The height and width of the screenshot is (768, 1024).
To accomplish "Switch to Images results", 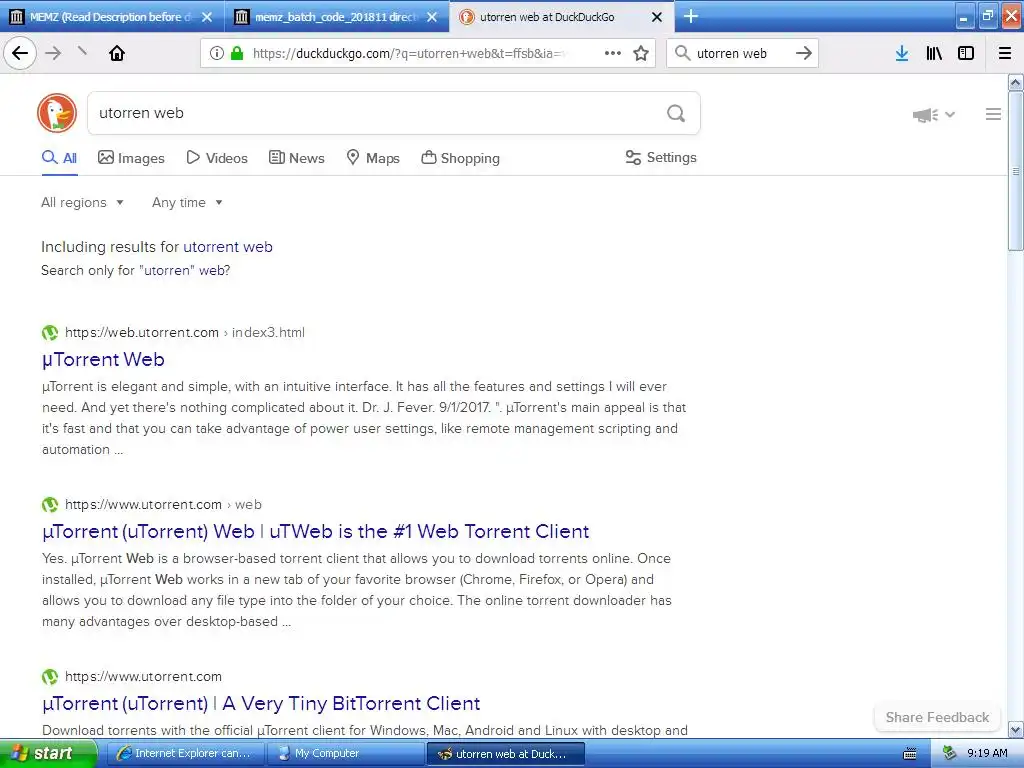I will click(x=131, y=158).
